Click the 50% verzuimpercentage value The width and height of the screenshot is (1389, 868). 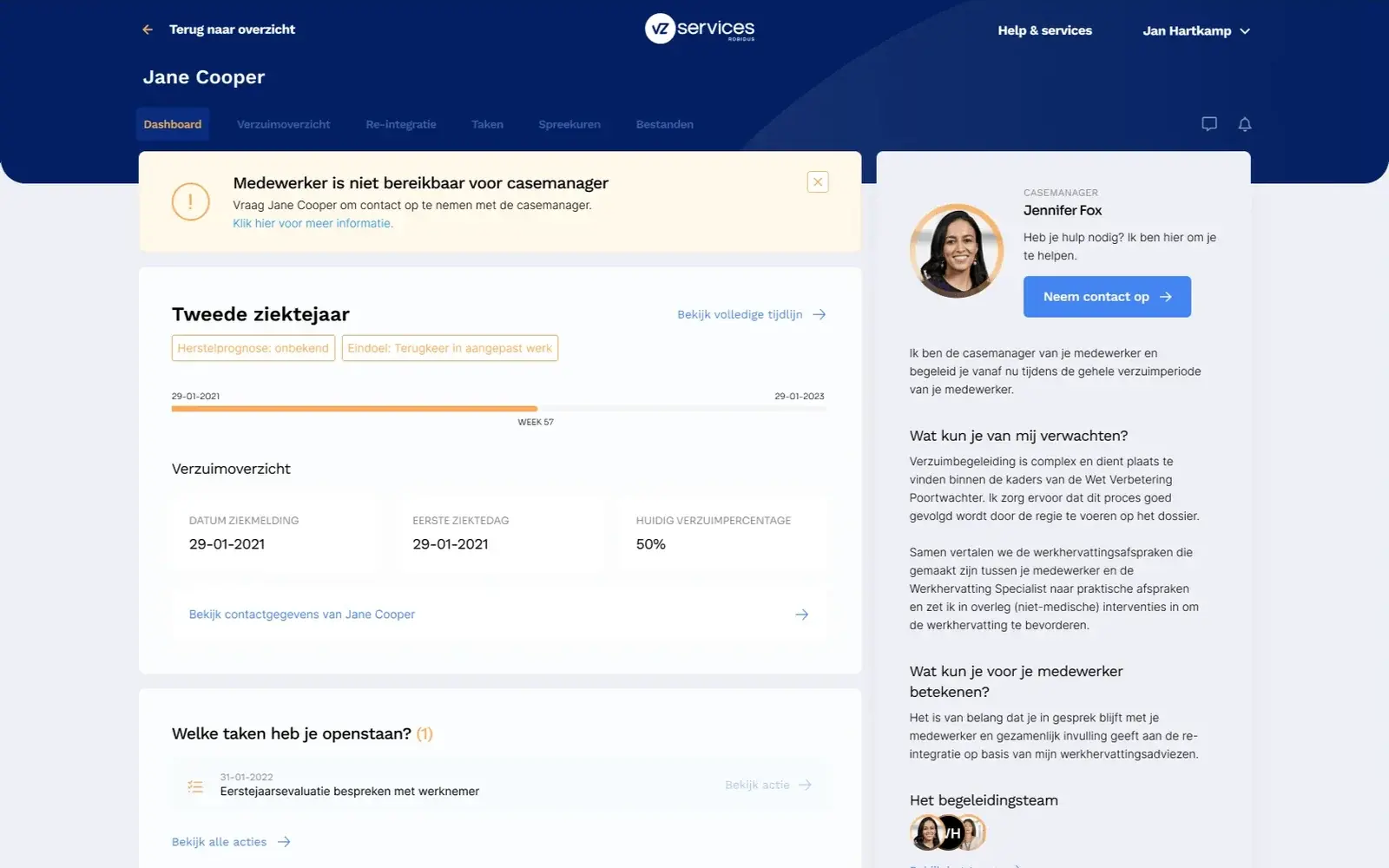[651, 544]
